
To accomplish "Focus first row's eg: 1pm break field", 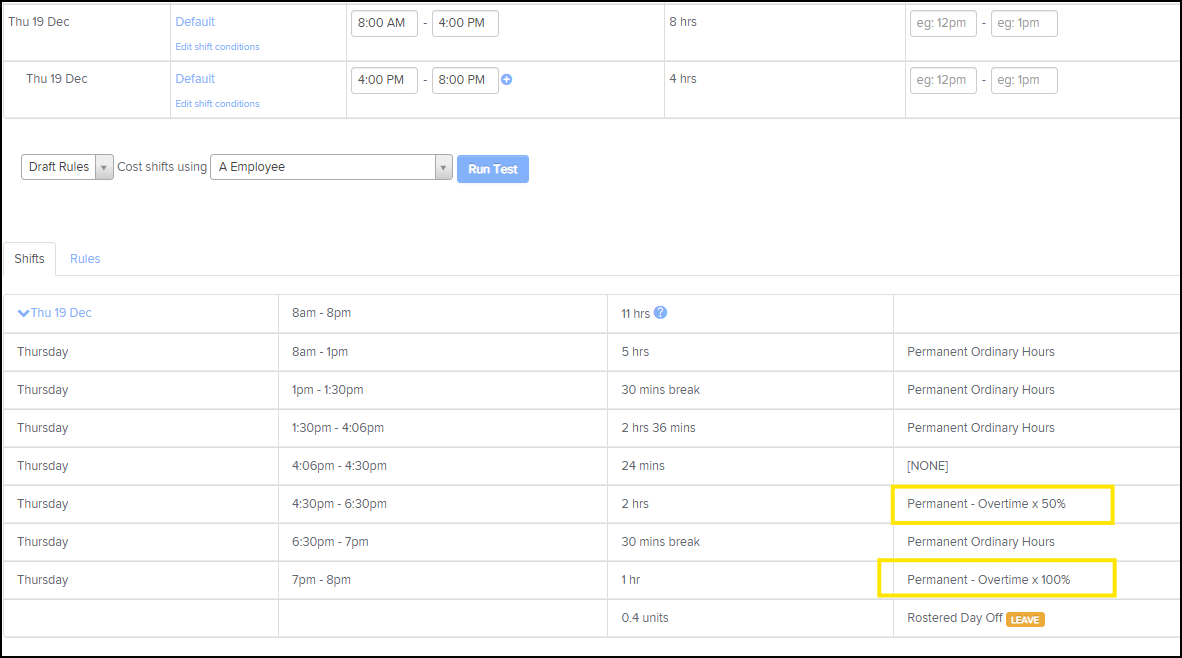I will point(1024,24).
